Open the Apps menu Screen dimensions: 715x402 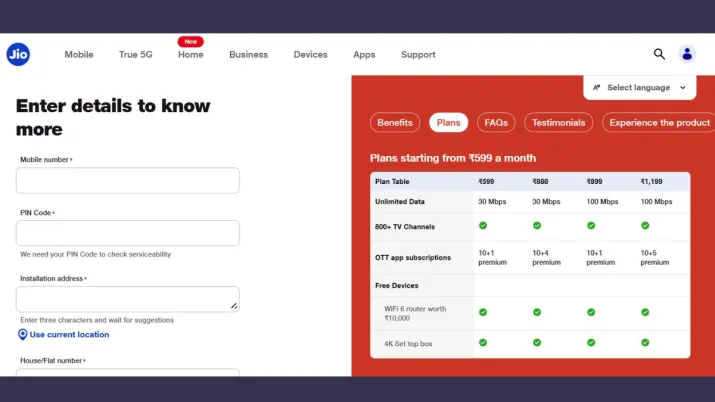(364, 55)
